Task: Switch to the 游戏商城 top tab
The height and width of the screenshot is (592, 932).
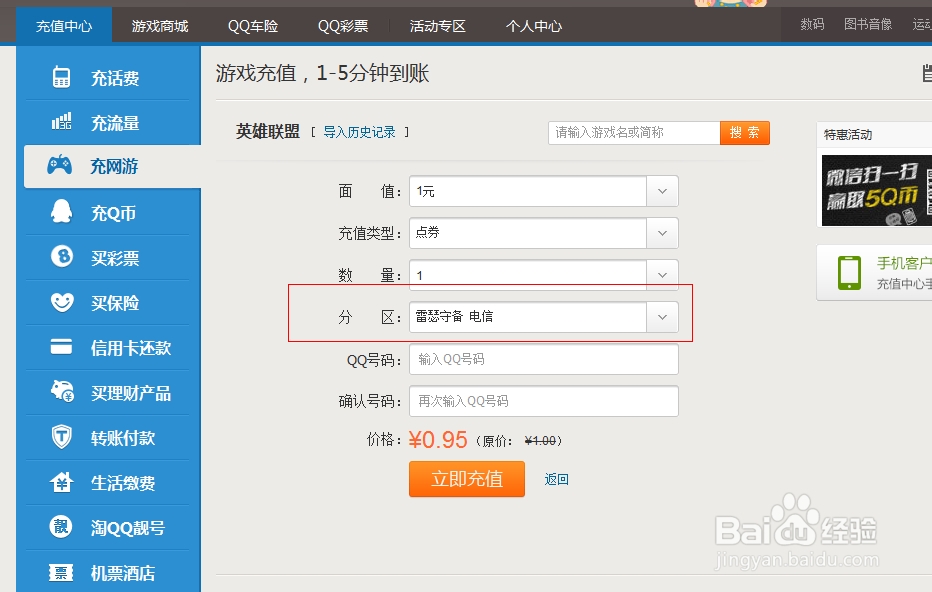Action: coord(160,26)
